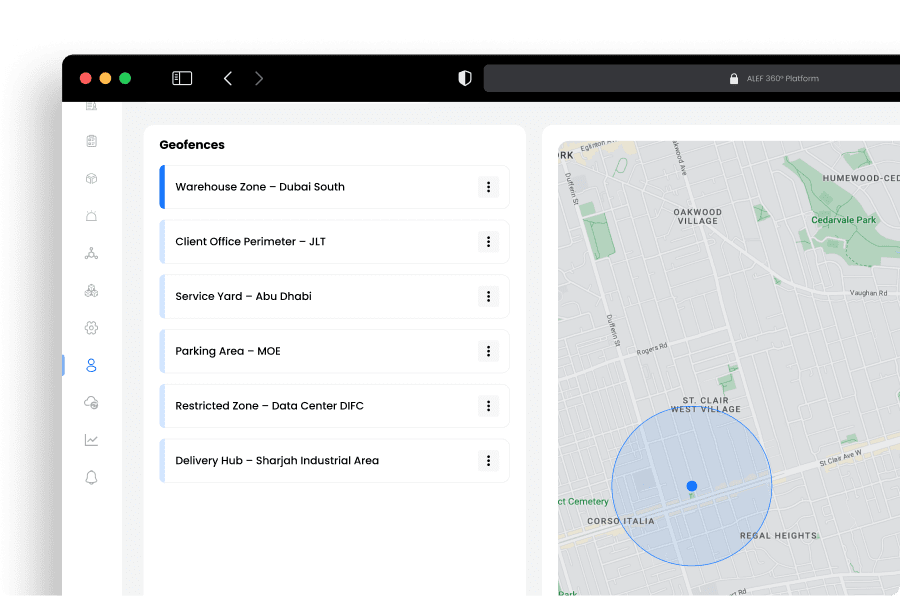Toggle the browser sidebar panel button
The image size is (900, 596).
click(x=182, y=78)
